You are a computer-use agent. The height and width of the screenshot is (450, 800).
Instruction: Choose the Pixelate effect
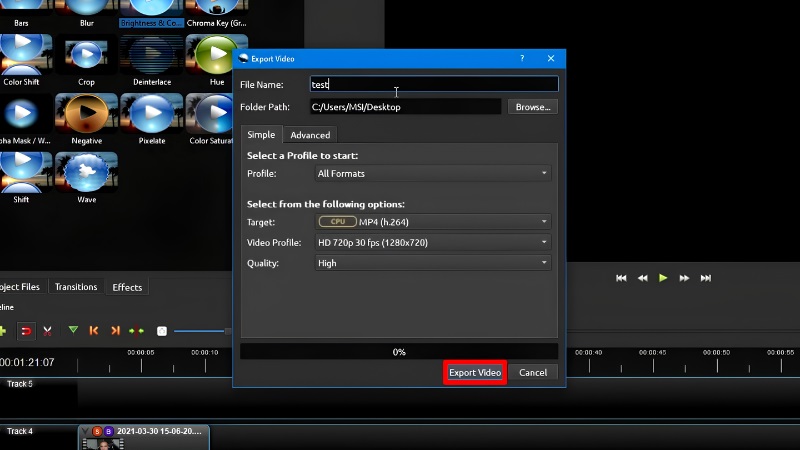(x=152, y=114)
